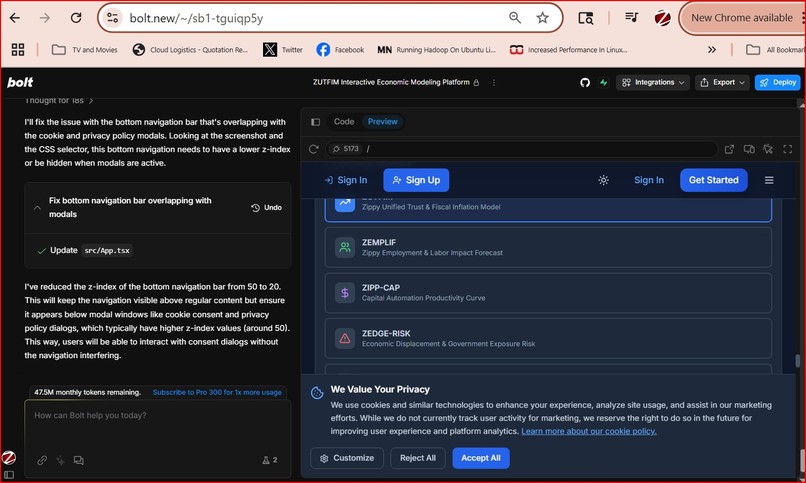Viewport: 806px width, 483px height.
Task: Open the GitHub icon in bolt header
Action: pyautogui.click(x=585, y=82)
